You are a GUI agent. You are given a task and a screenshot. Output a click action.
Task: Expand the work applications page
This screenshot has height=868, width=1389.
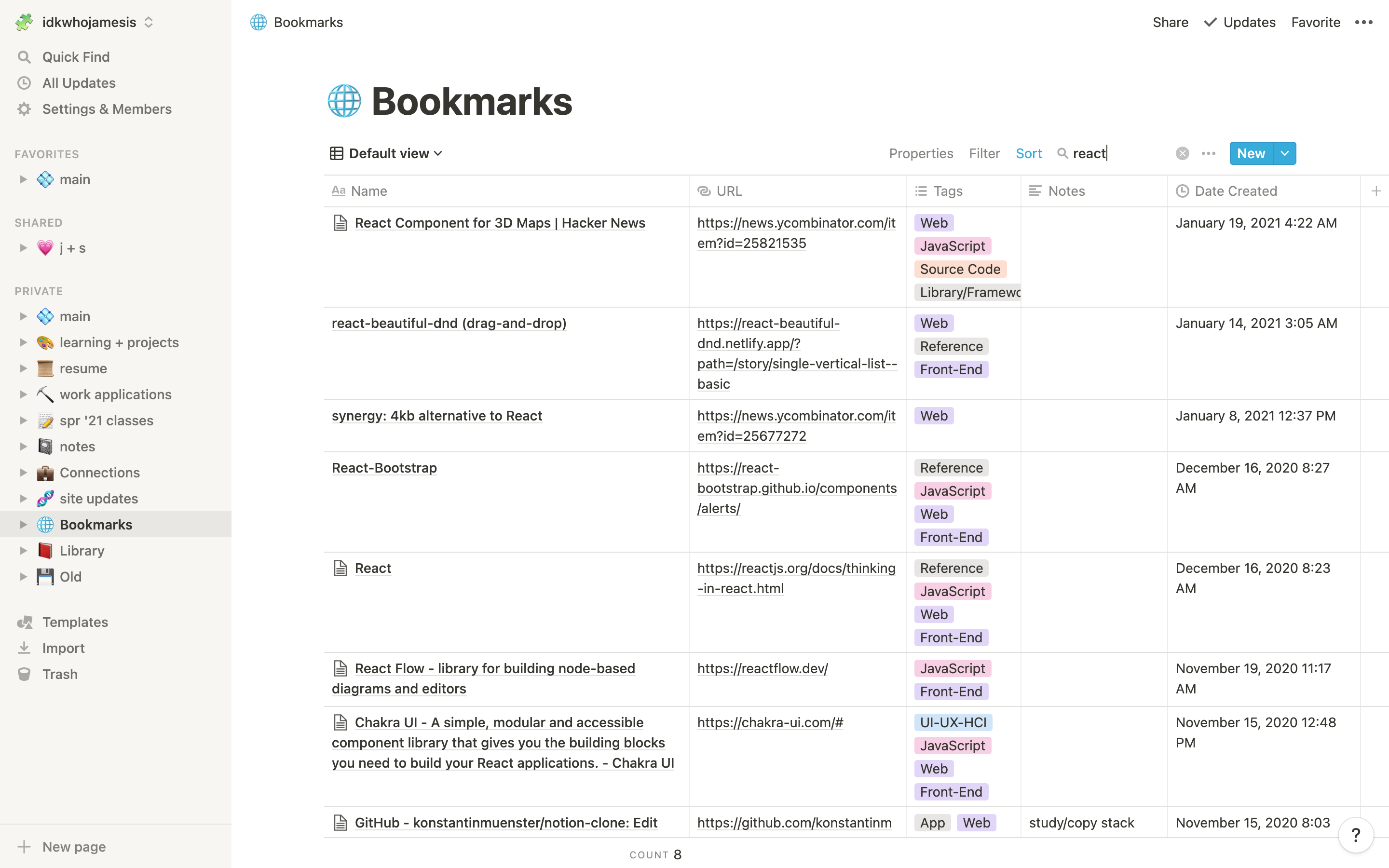tap(23, 394)
